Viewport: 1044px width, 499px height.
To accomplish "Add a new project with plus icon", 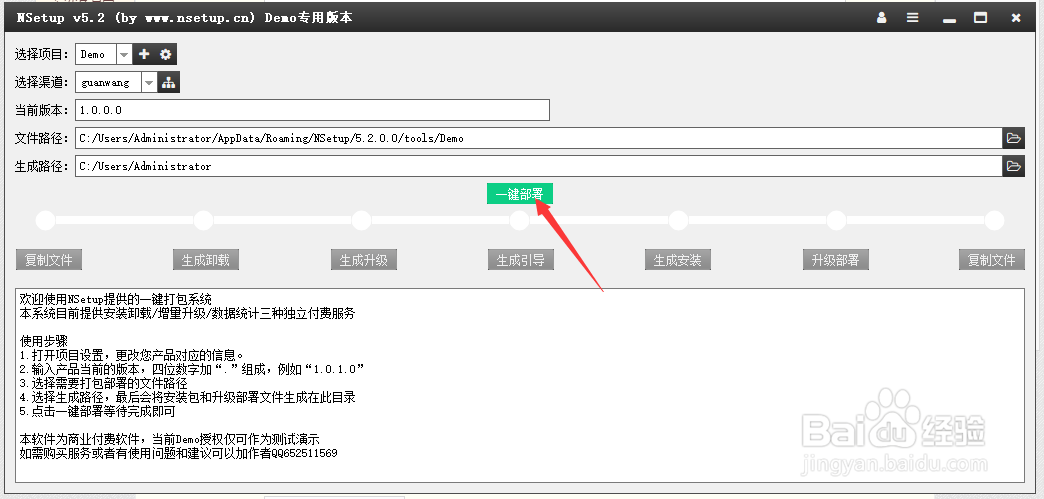I will [x=144, y=54].
